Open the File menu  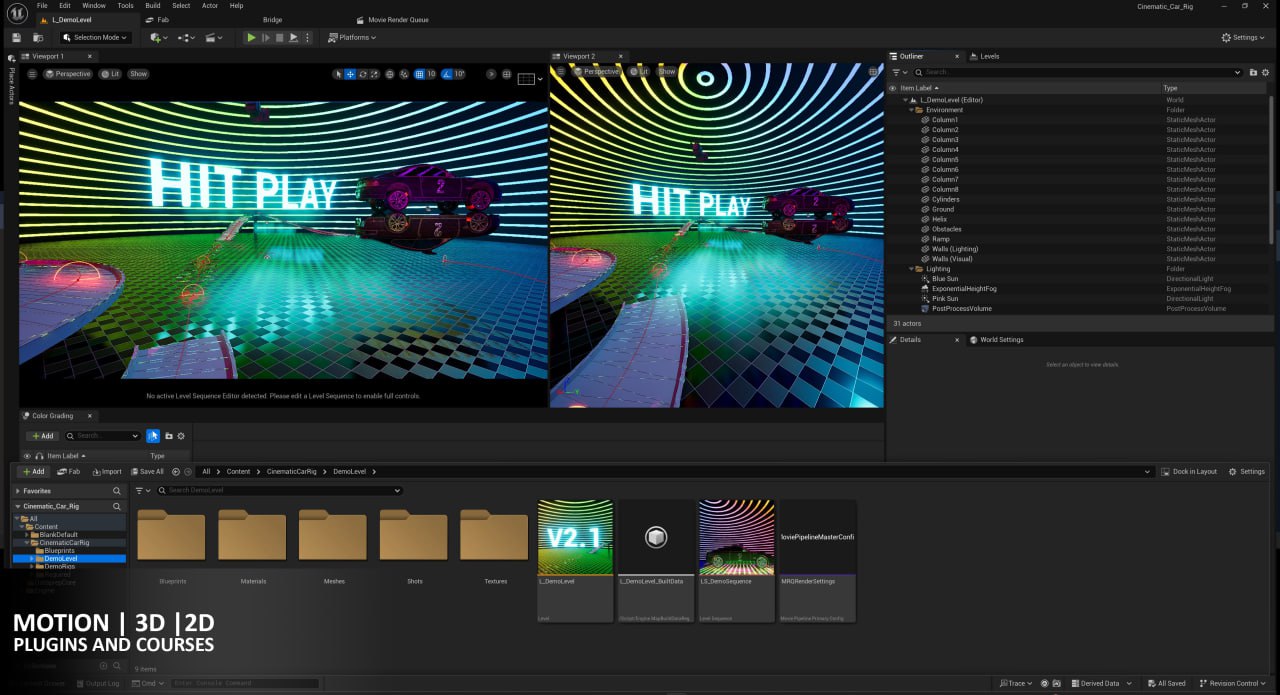[x=42, y=5]
